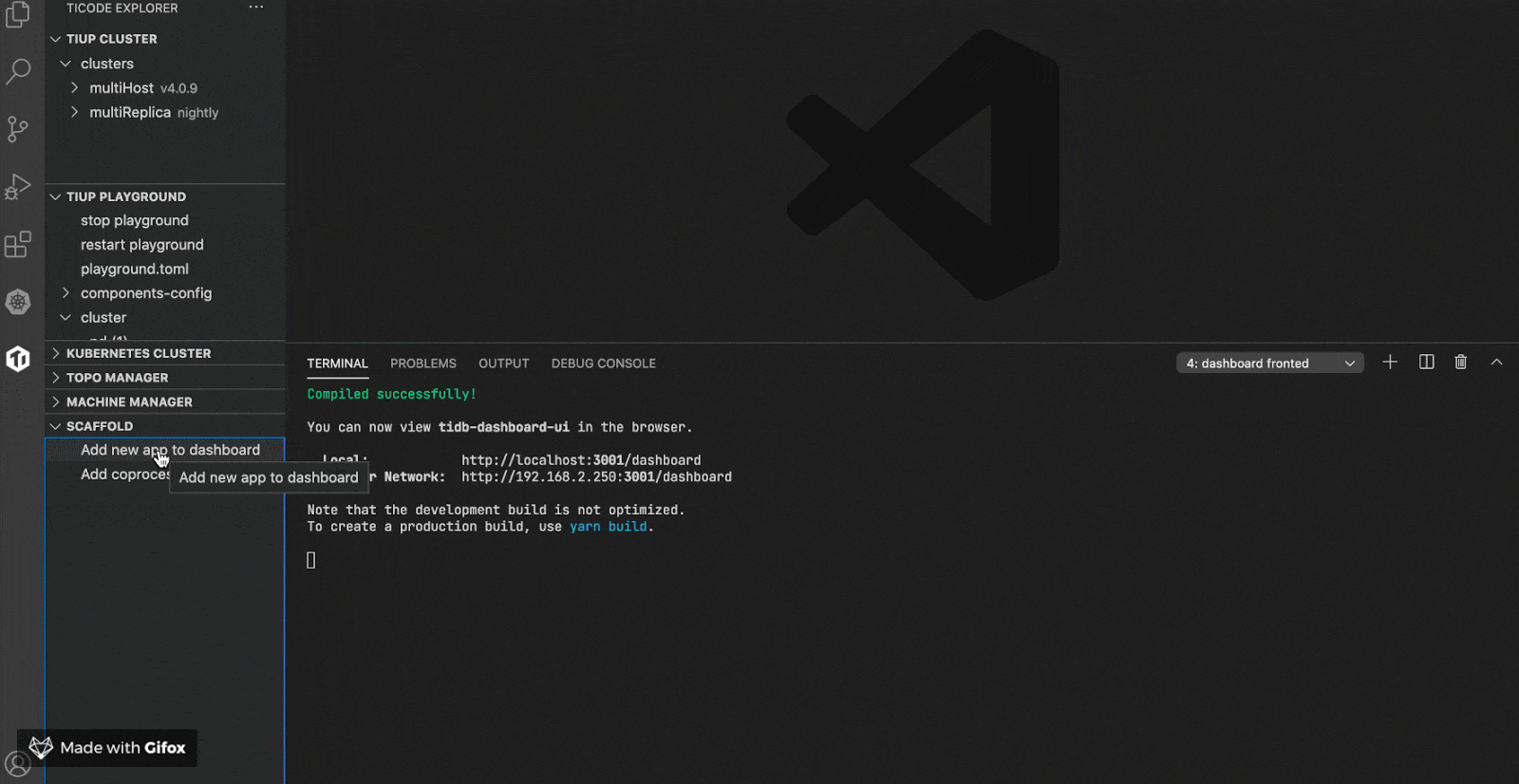The image size is (1519, 784).
Task: Maximize panel with chevron up icon
Action: [1496, 363]
